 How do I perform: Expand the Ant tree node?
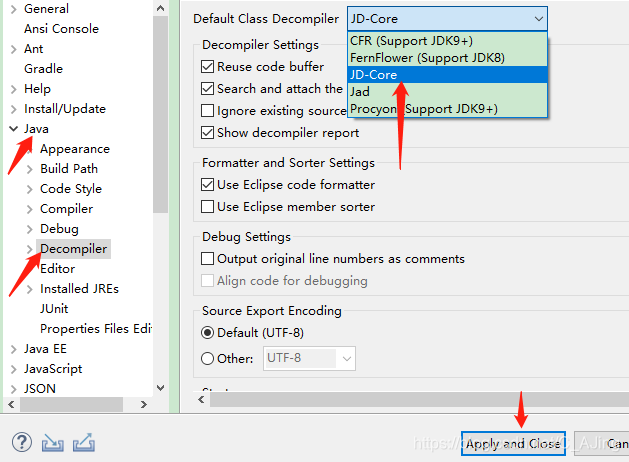[x=14, y=49]
